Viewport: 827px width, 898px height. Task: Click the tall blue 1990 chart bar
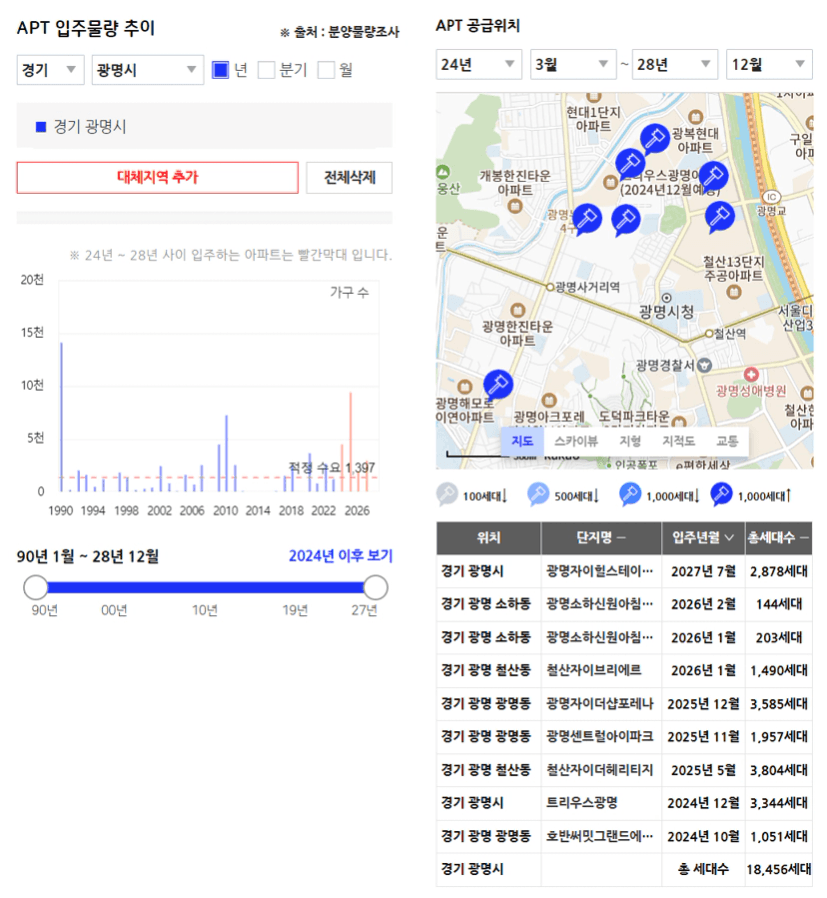(61, 417)
